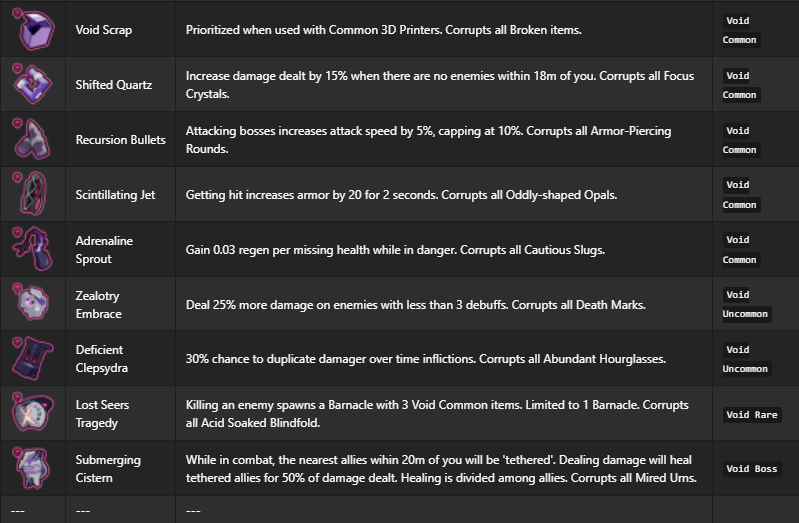Click the Void Scrap item name
The image size is (799, 523).
click(104, 30)
